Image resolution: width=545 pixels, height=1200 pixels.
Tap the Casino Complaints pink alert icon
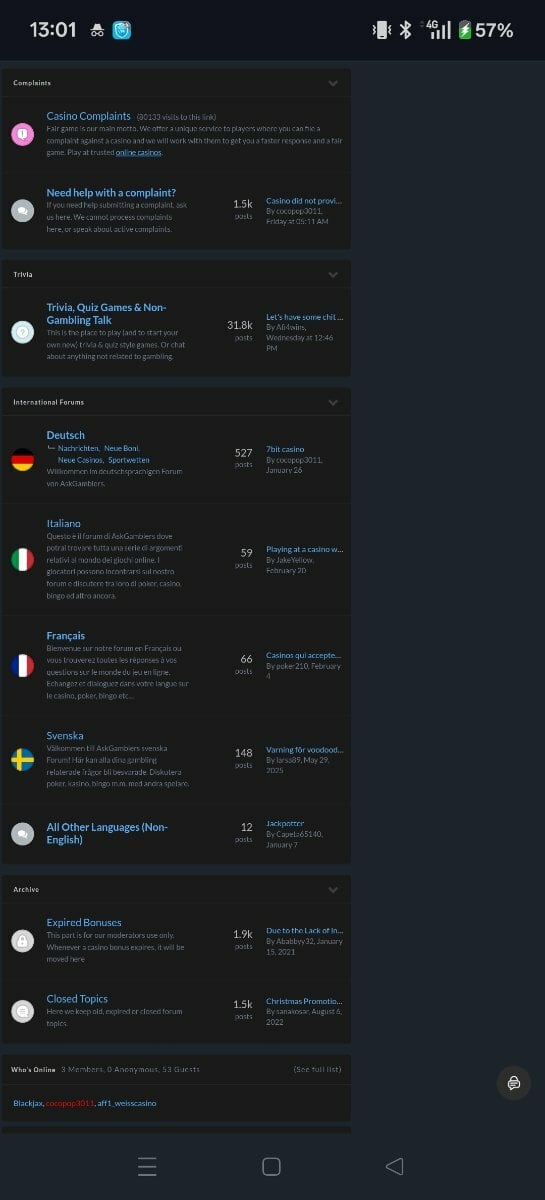[22, 134]
